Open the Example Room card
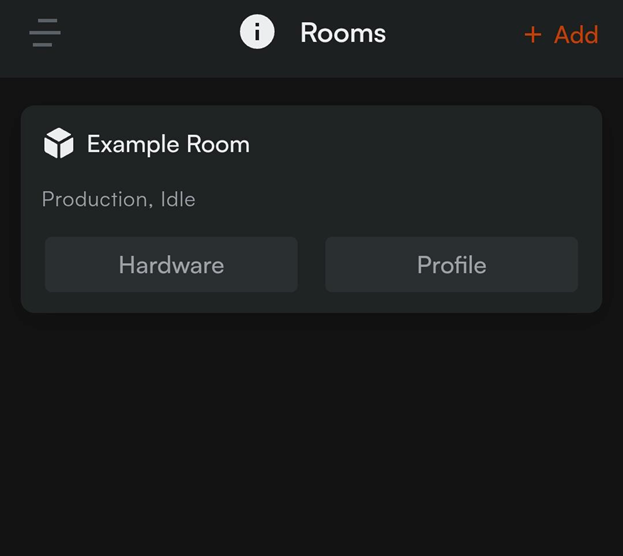The image size is (623, 556). [312, 209]
